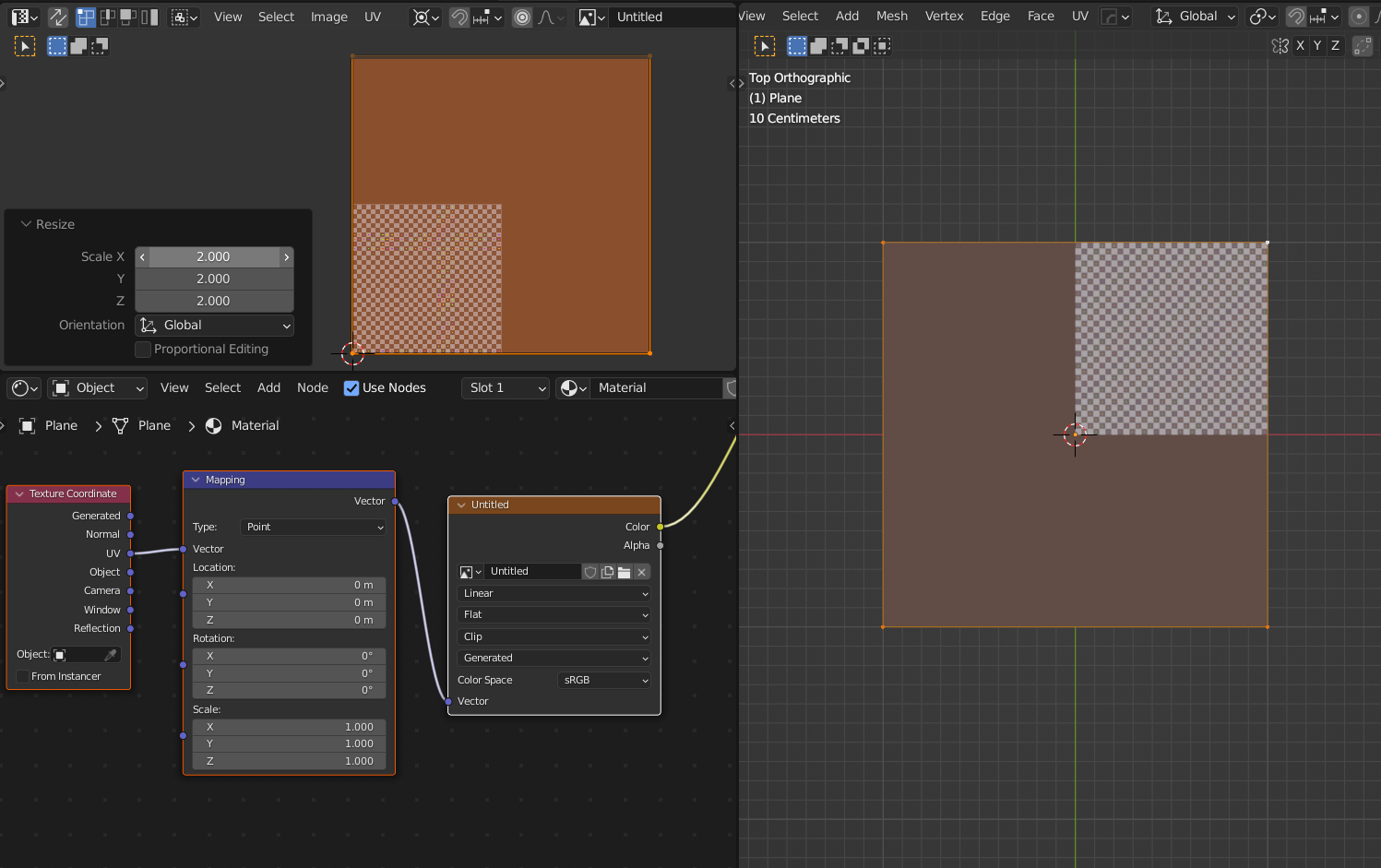Viewport: 1381px width, 868px height.
Task: Adjust the Scale X slider in the Resize panel
Action: click(x=214, y=256)
